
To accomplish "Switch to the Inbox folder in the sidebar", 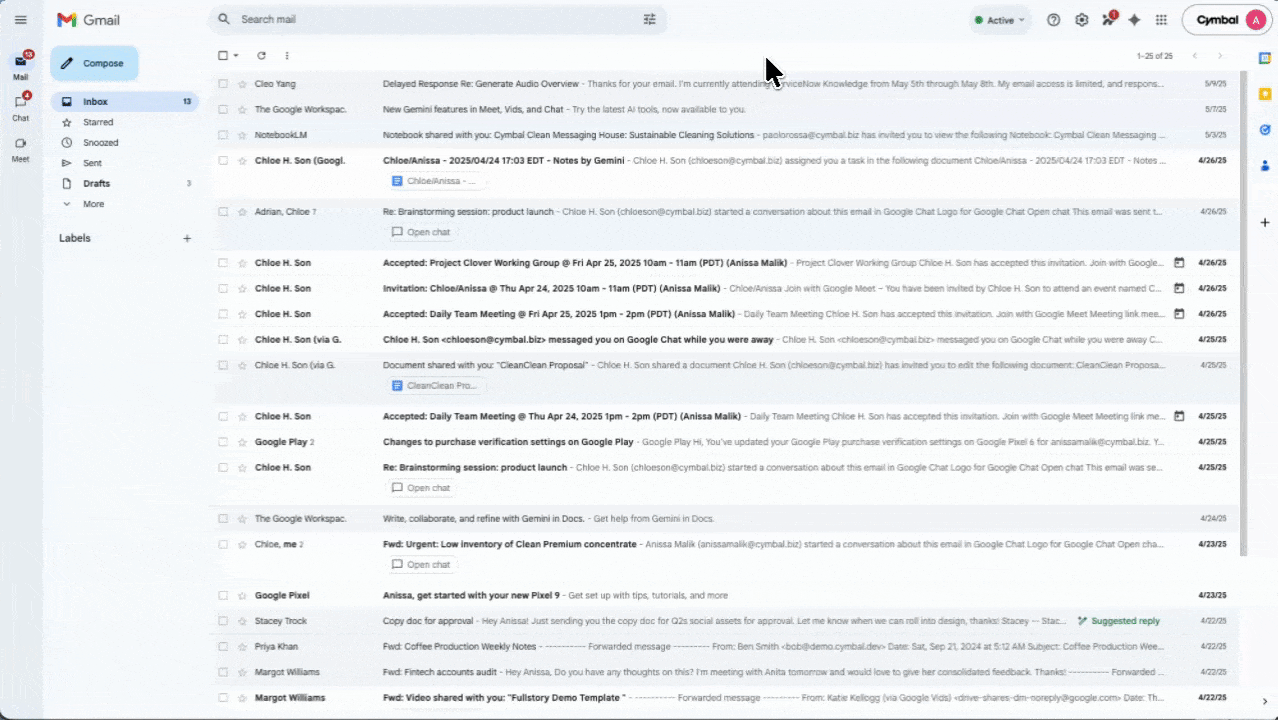I will click(x=95, y=101).
